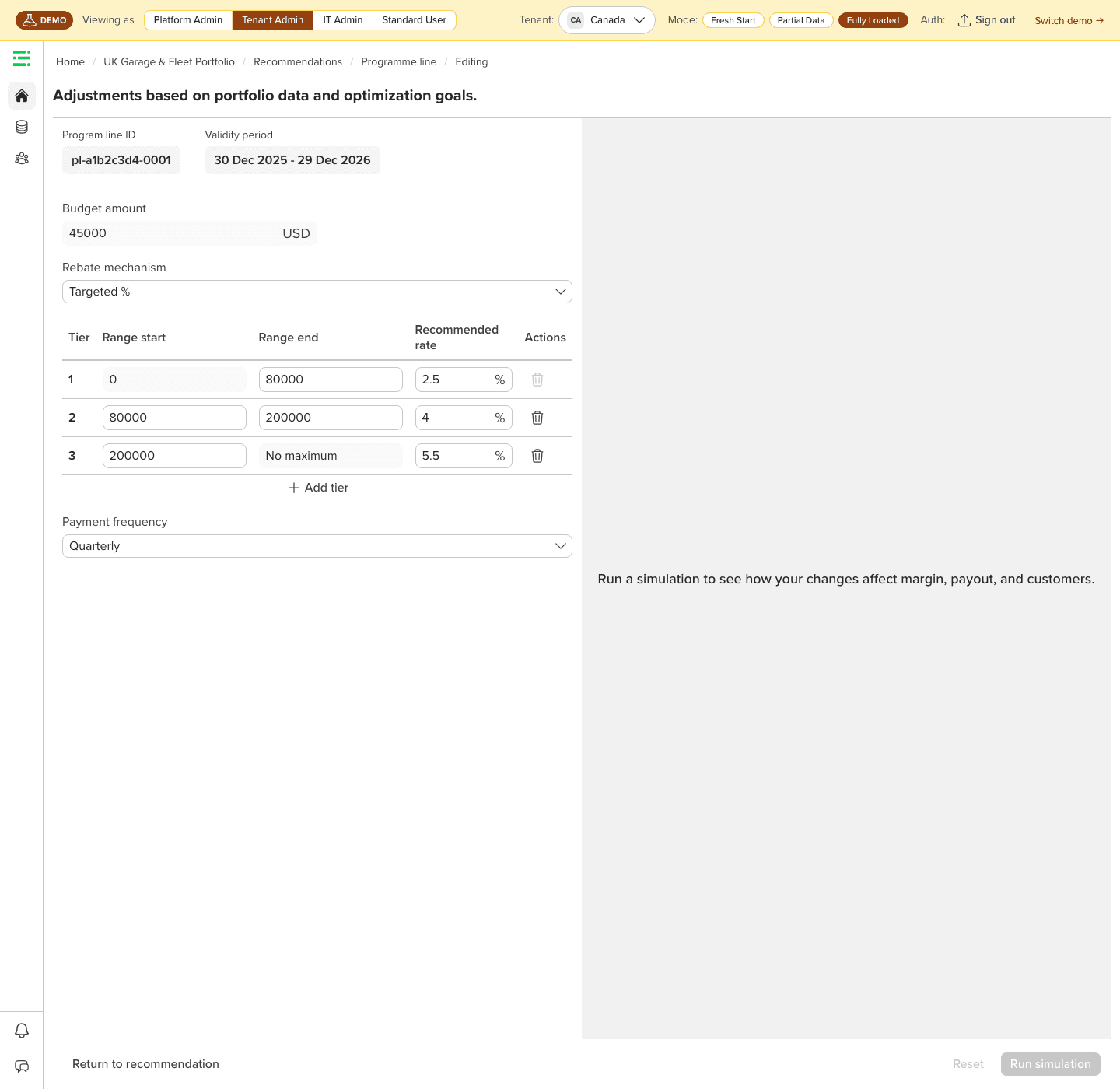Click the tier 2 range end field
This screenshot has height=1089, width=1120.
pos(331,418)
